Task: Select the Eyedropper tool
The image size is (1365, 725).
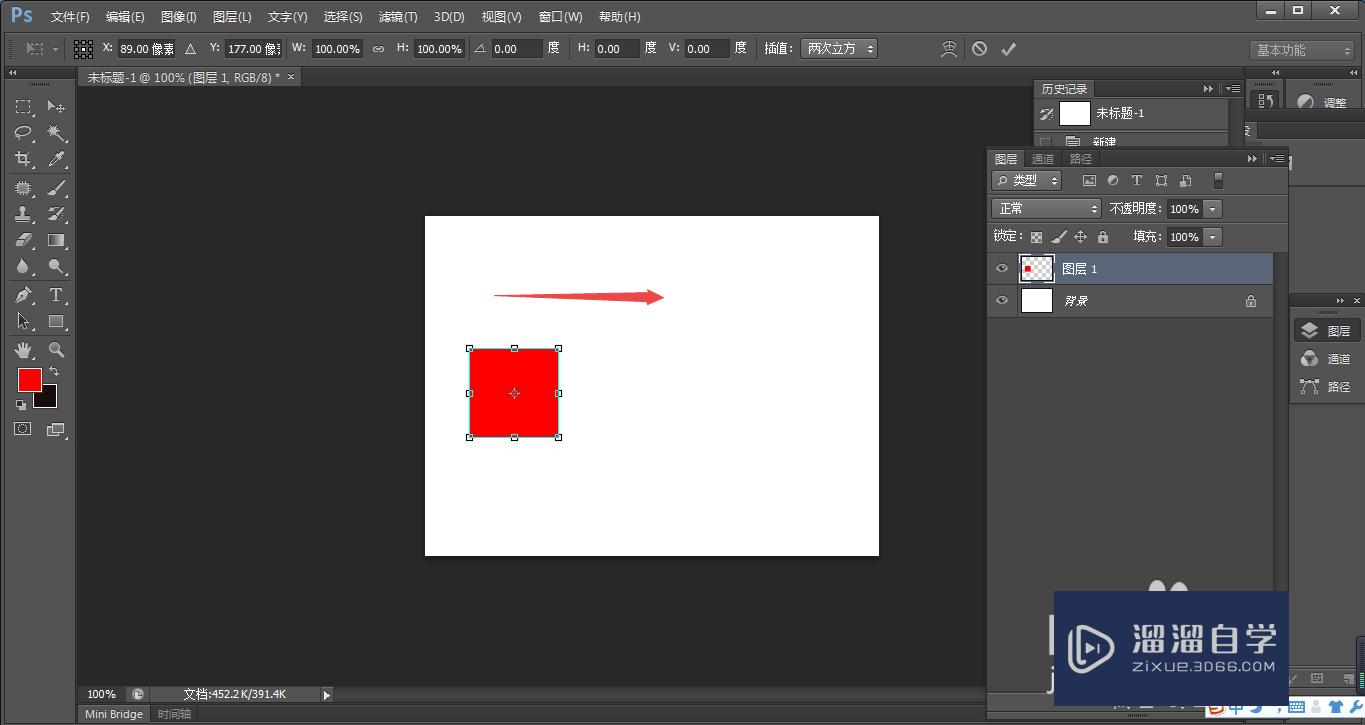Action: click(56, 159)
